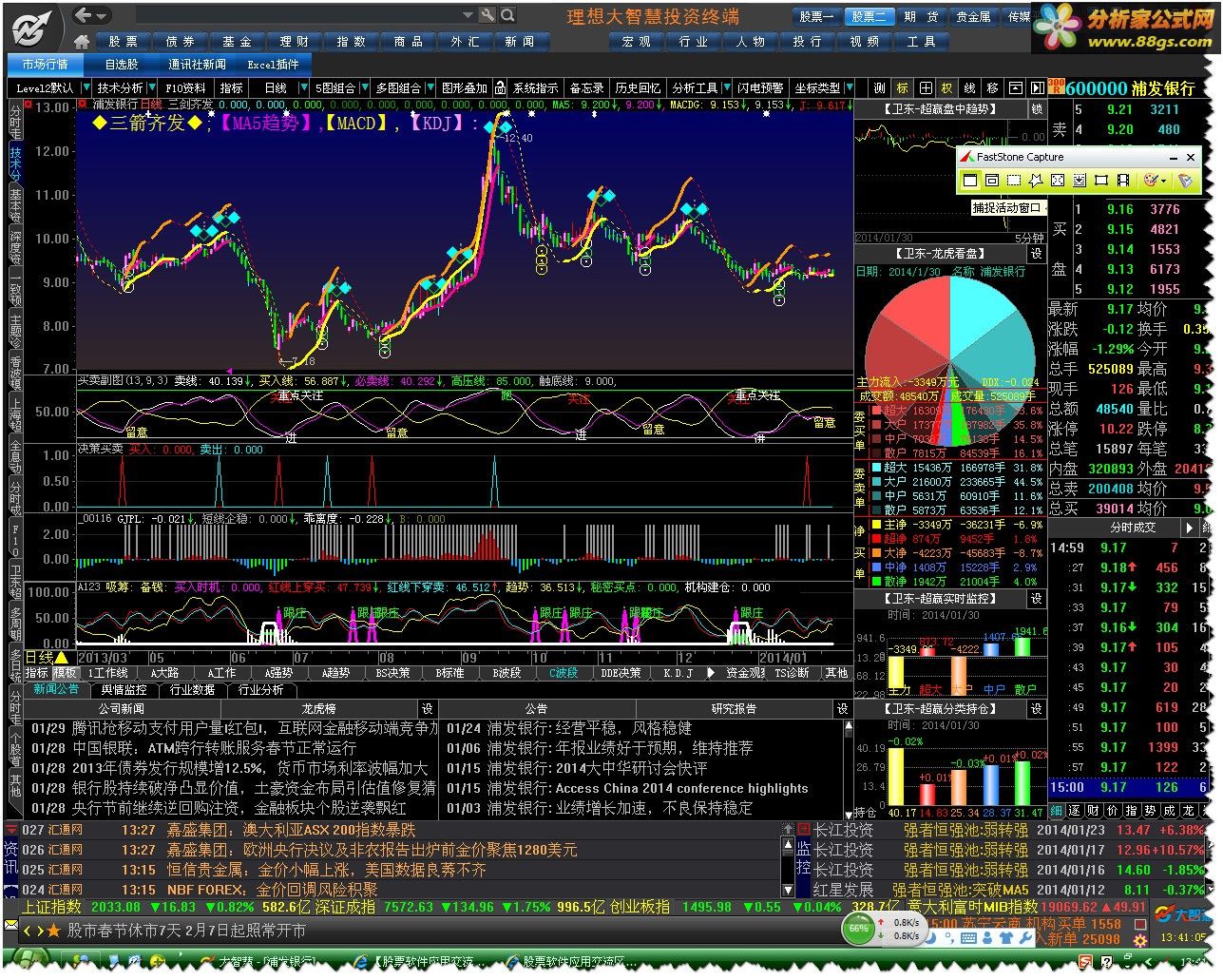Image resolution: width=1223 pixels, height=980 pixels.
Task: Open the 技术分析 dropdown arrow
Action: click(x=151, y=87)
